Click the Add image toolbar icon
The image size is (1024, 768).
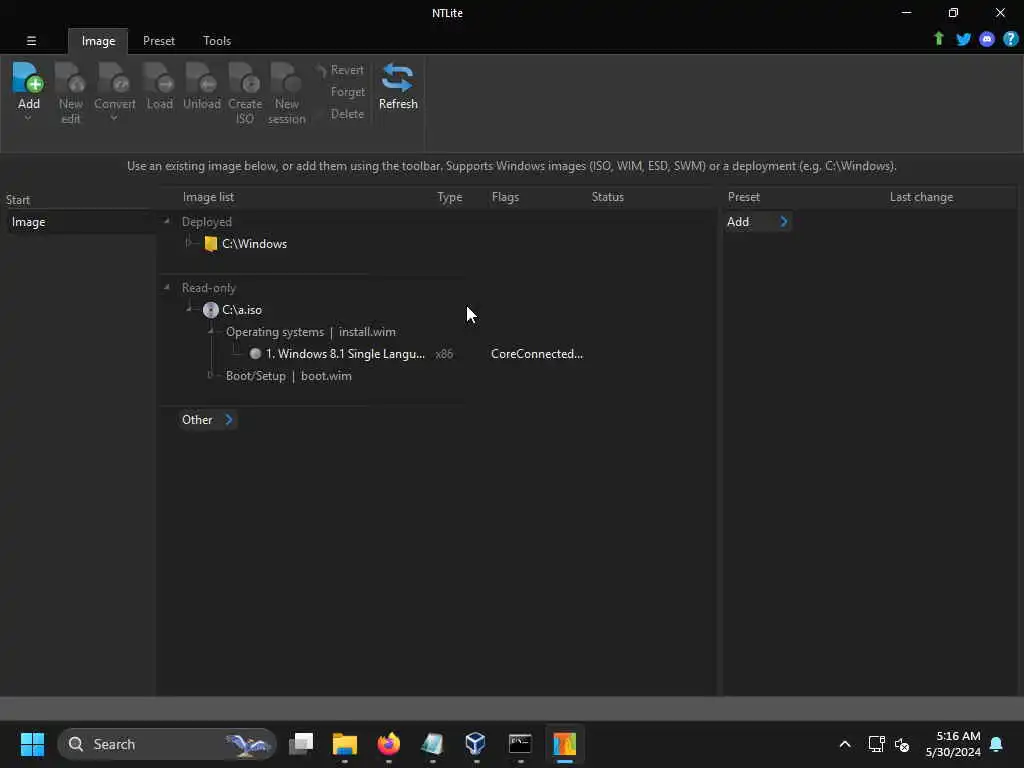(x=28, y=79)
